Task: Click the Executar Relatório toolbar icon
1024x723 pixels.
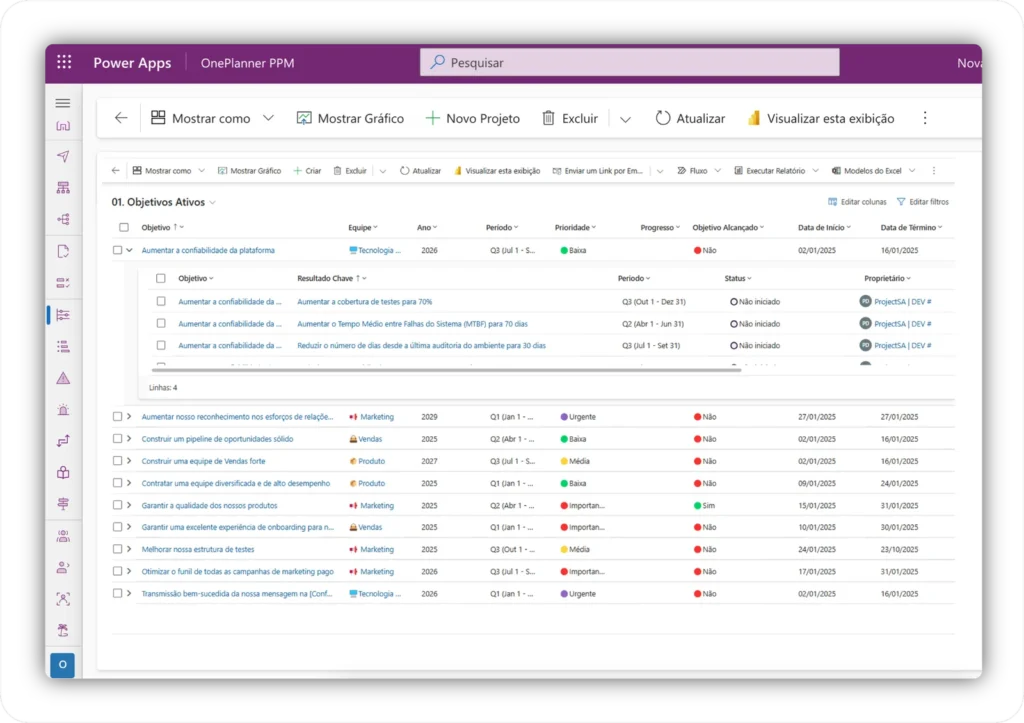Action: 739,171
